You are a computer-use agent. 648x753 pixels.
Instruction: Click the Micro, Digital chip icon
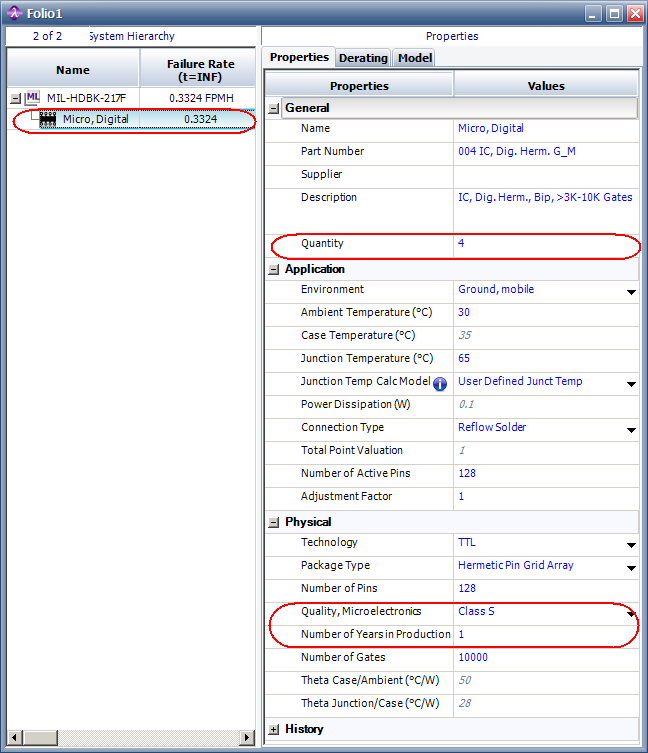click(x=48, y=119)
